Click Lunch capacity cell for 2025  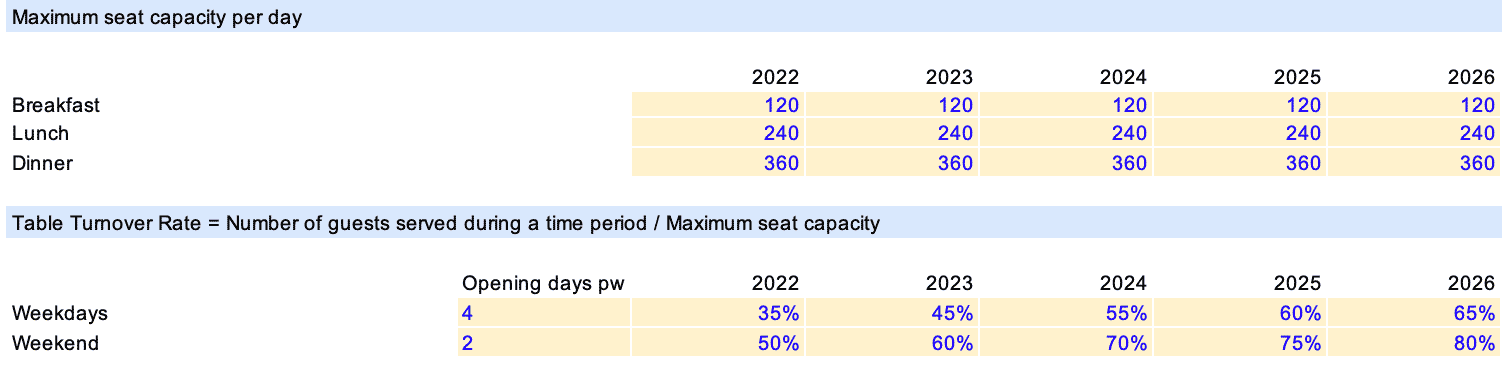[1240, 134]
